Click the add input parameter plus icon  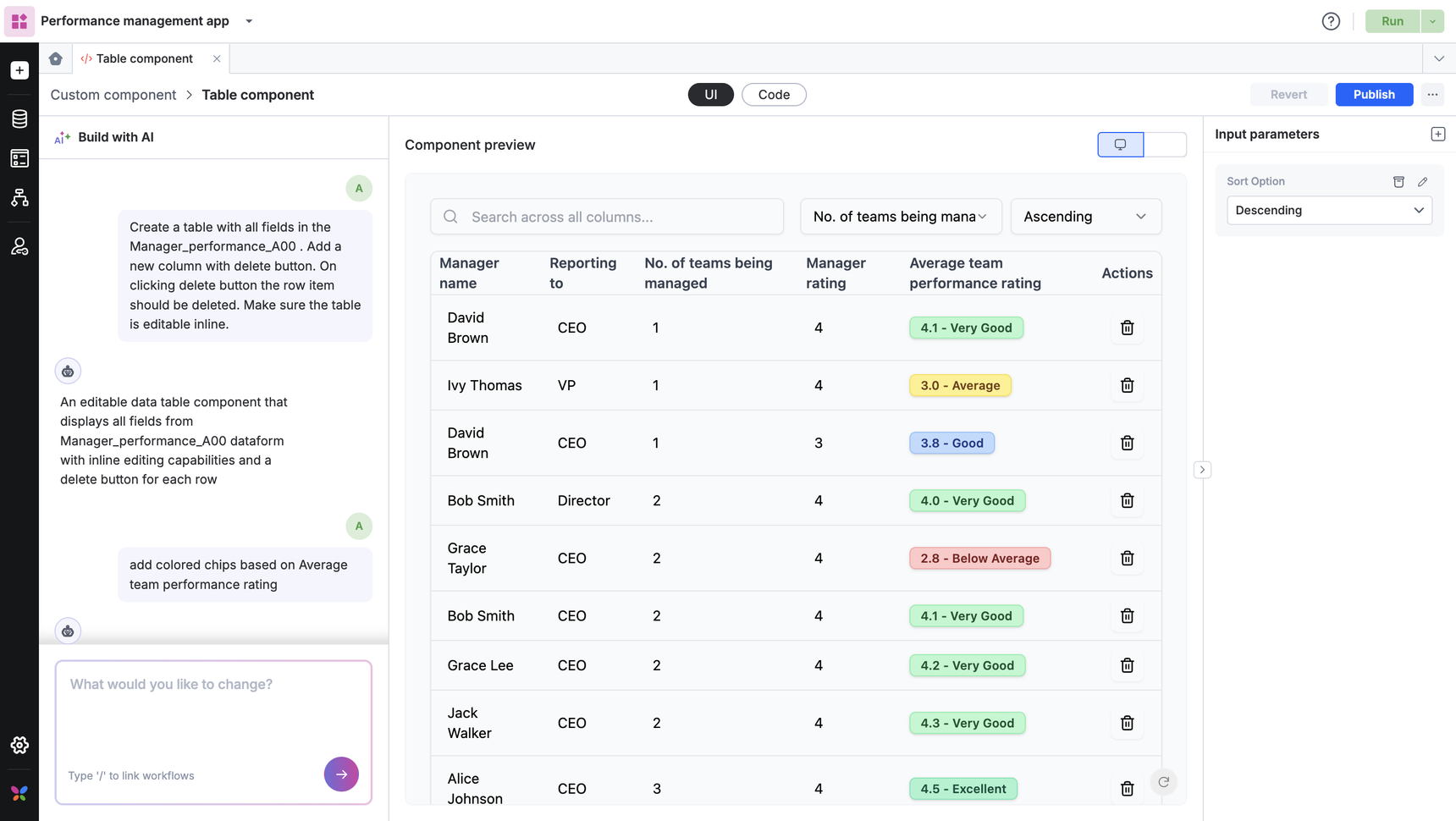click(x=1437, y=134)
